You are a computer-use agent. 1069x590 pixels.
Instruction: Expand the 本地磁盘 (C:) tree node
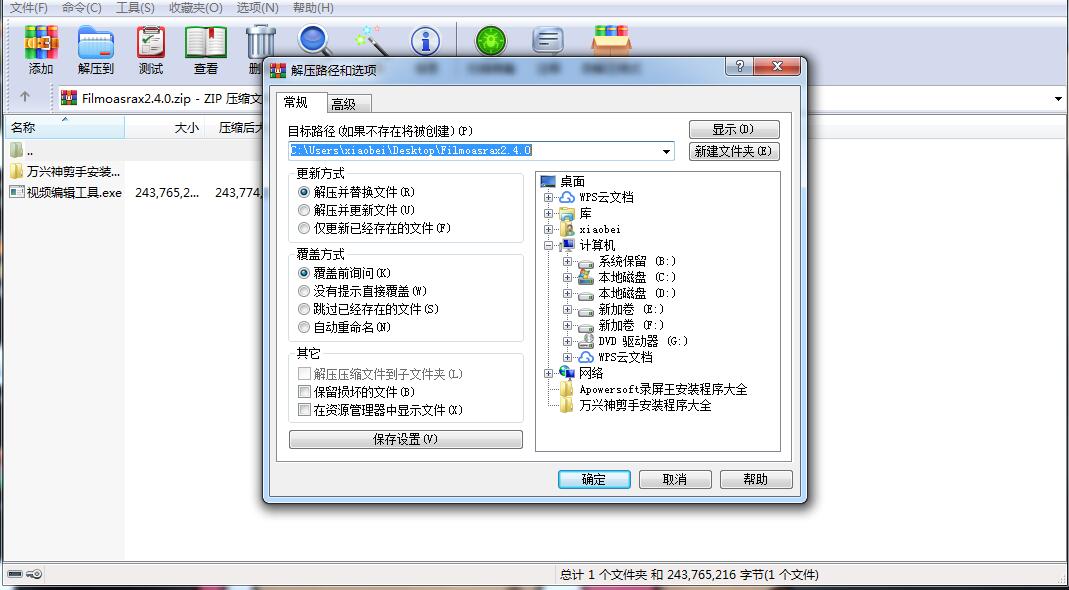(567, 277)
